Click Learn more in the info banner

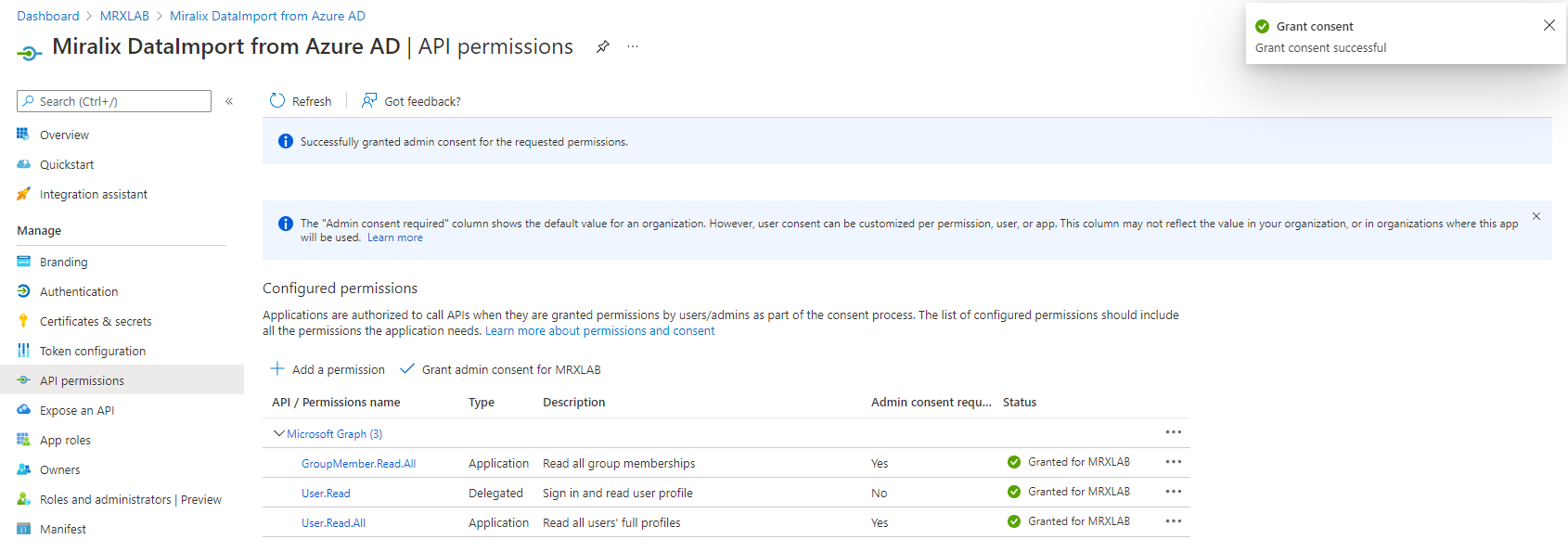coord(395,237)
